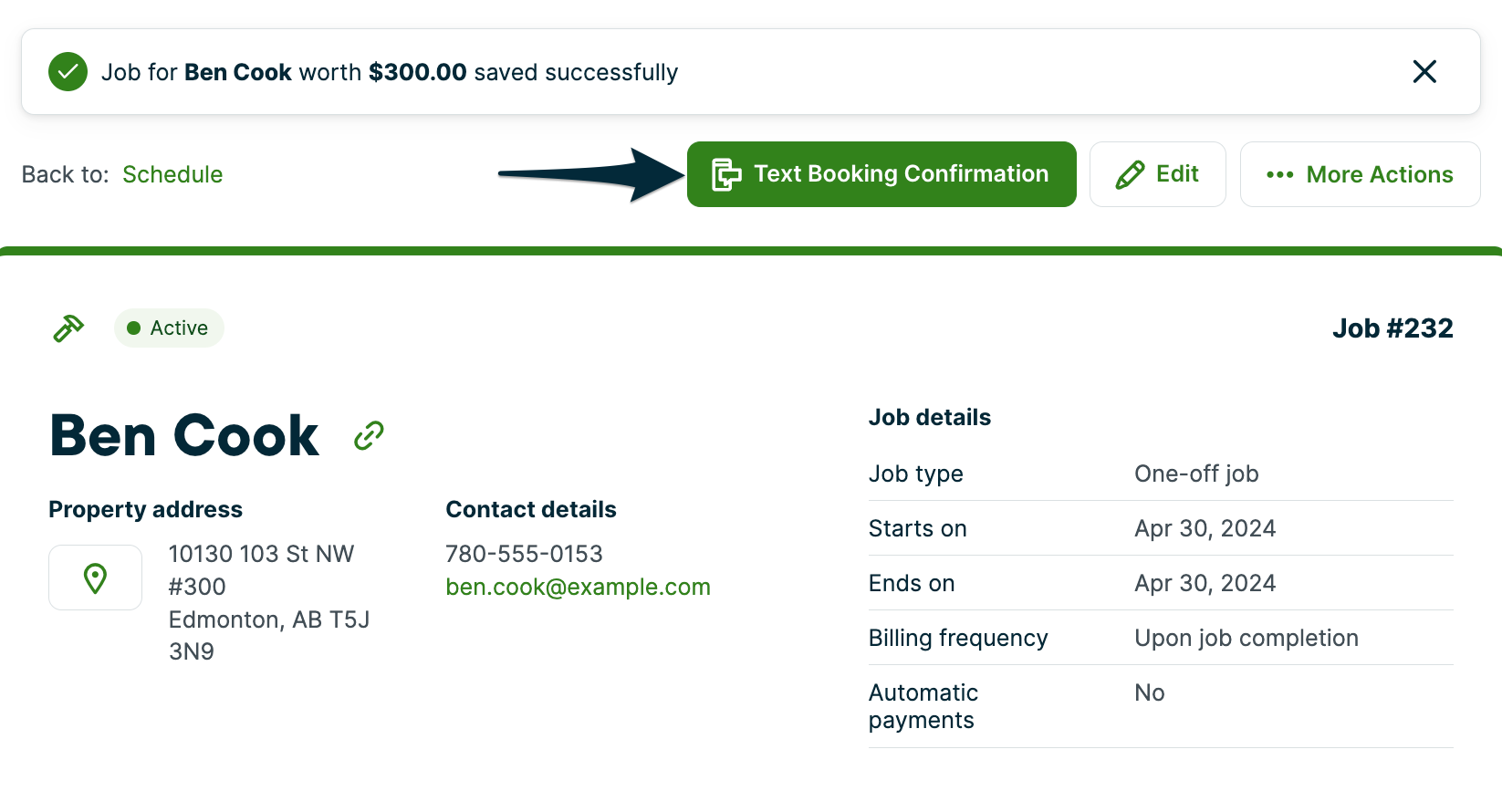Screen dimensions: 1502x812
Task: Click the green checkmark in success banner
Action: (68, 71)
